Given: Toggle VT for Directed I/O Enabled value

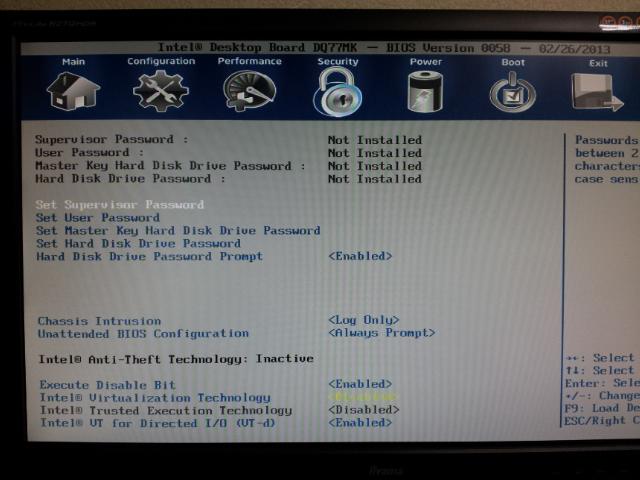Looking at the screenshot, I should click(360, 423).
